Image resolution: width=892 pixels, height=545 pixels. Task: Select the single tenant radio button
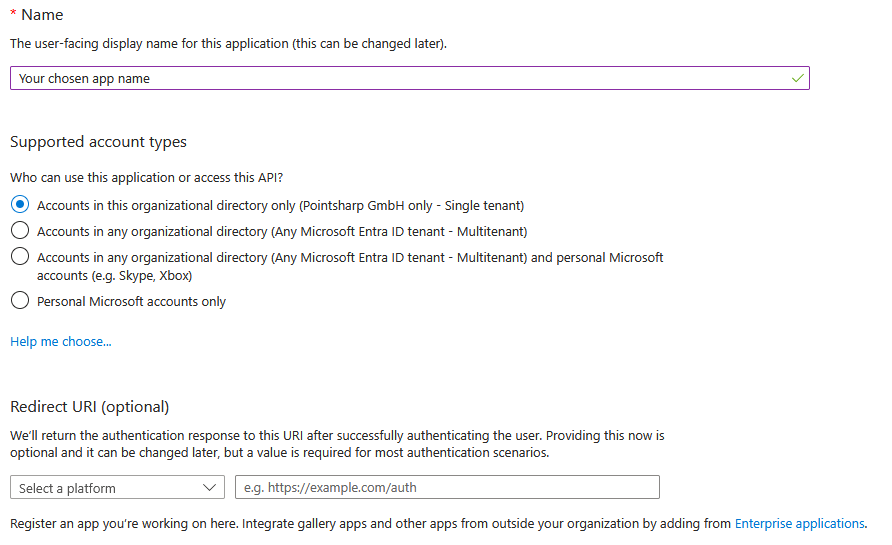tap(20, 204)
